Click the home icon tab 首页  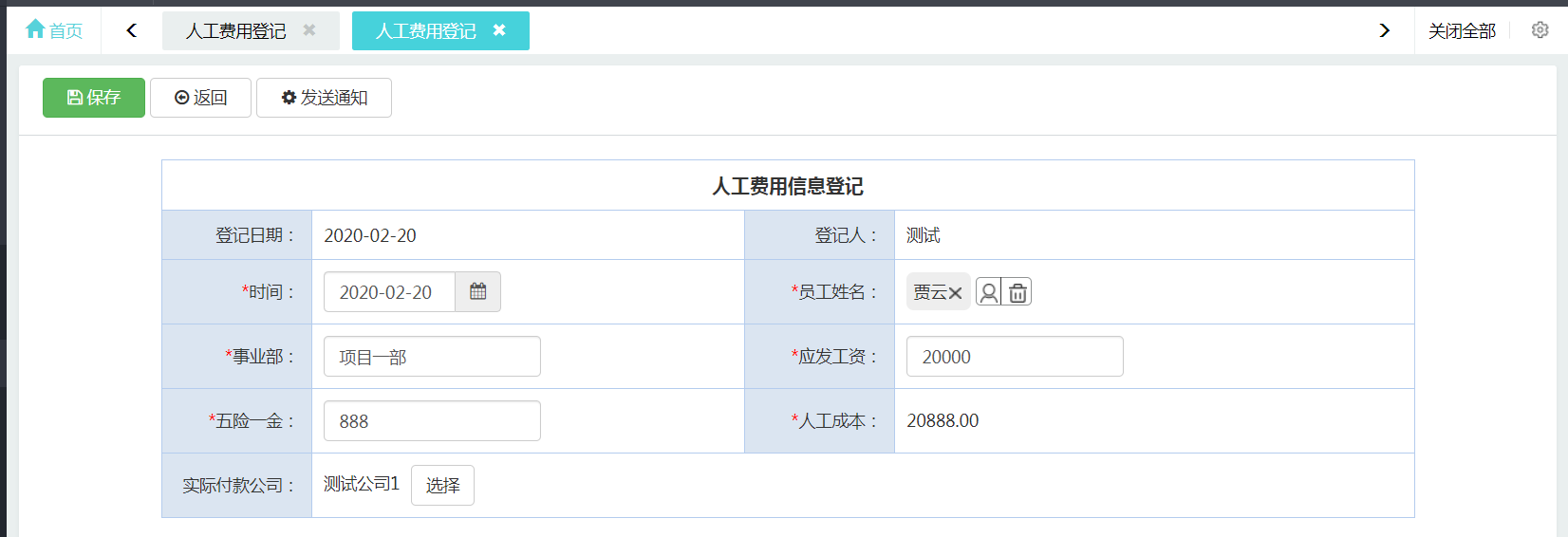click(54, 30)
